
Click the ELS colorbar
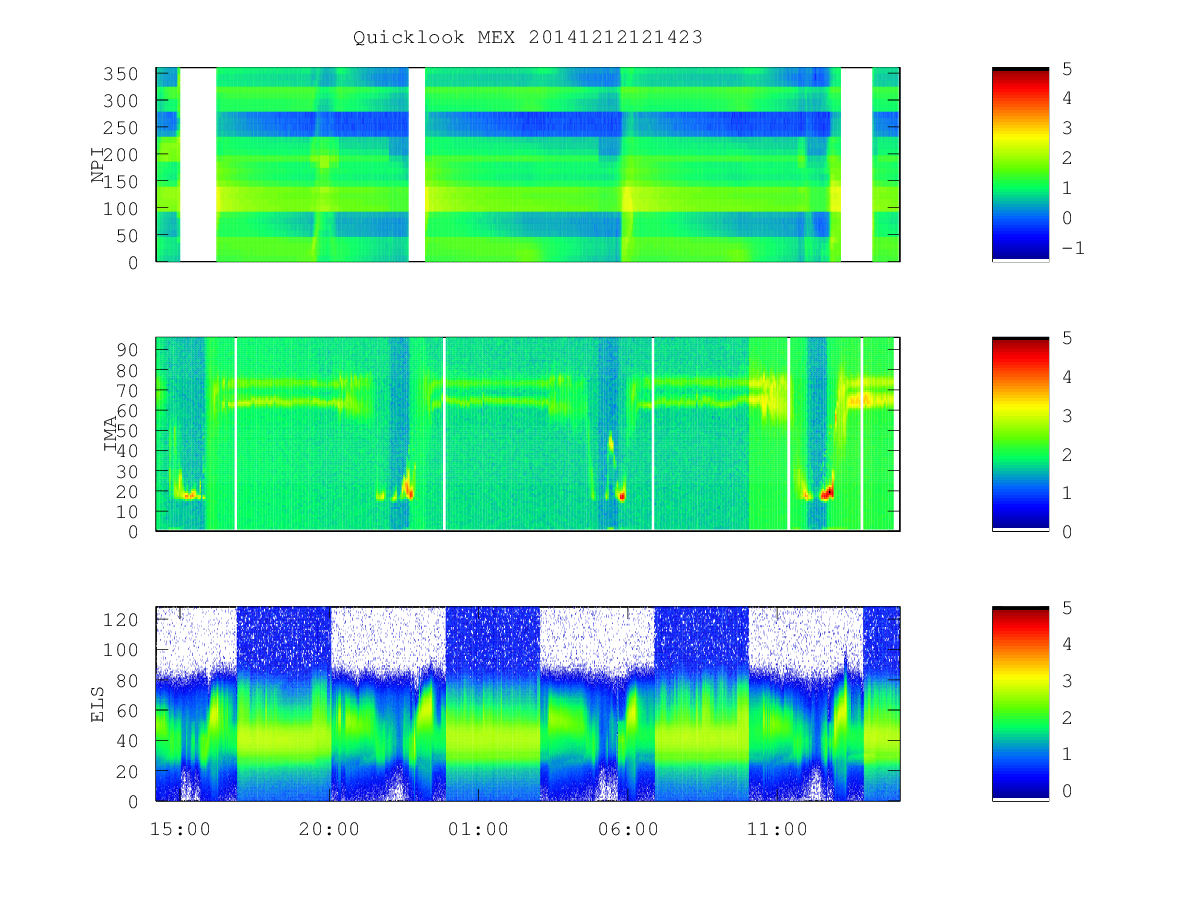pos(1020,703)
